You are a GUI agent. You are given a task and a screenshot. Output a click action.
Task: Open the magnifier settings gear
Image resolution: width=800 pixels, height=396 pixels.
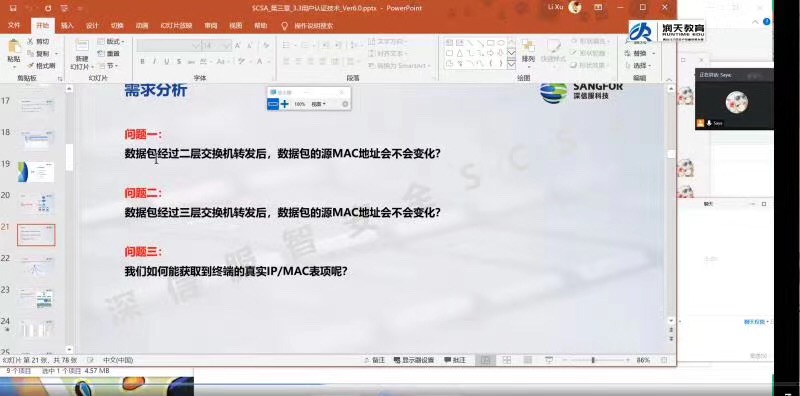tap(345, 104)
